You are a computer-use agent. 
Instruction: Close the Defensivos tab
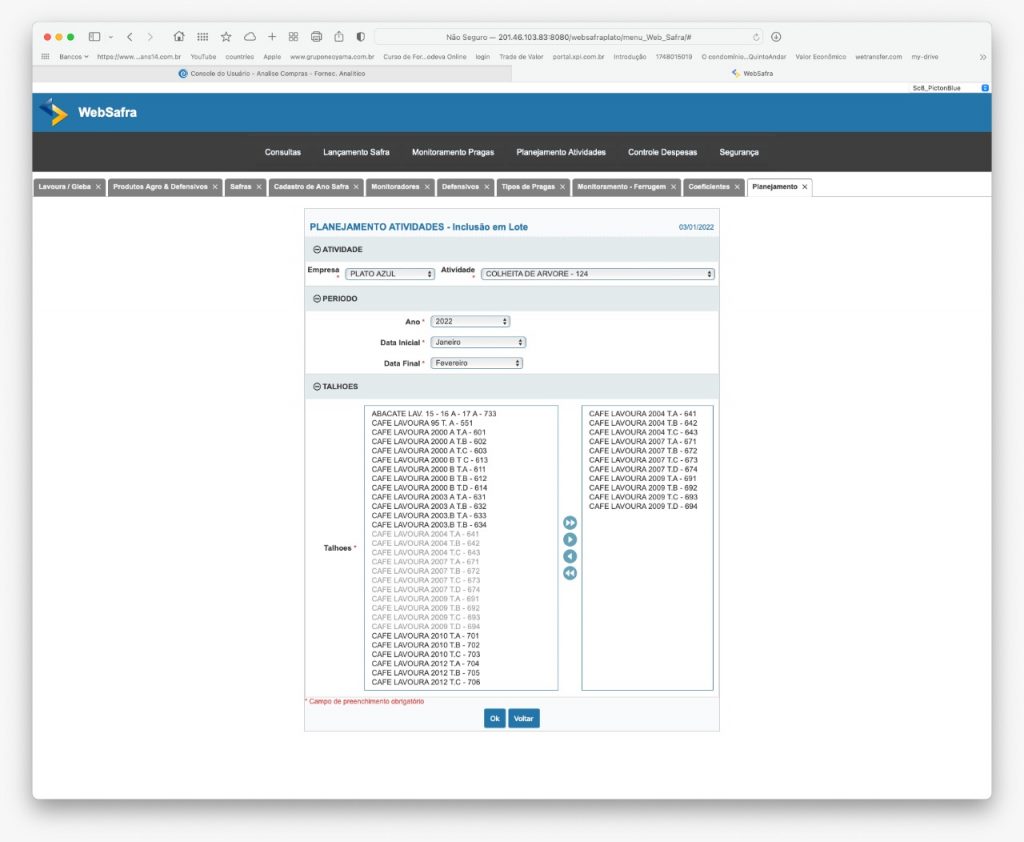[487, 187]
